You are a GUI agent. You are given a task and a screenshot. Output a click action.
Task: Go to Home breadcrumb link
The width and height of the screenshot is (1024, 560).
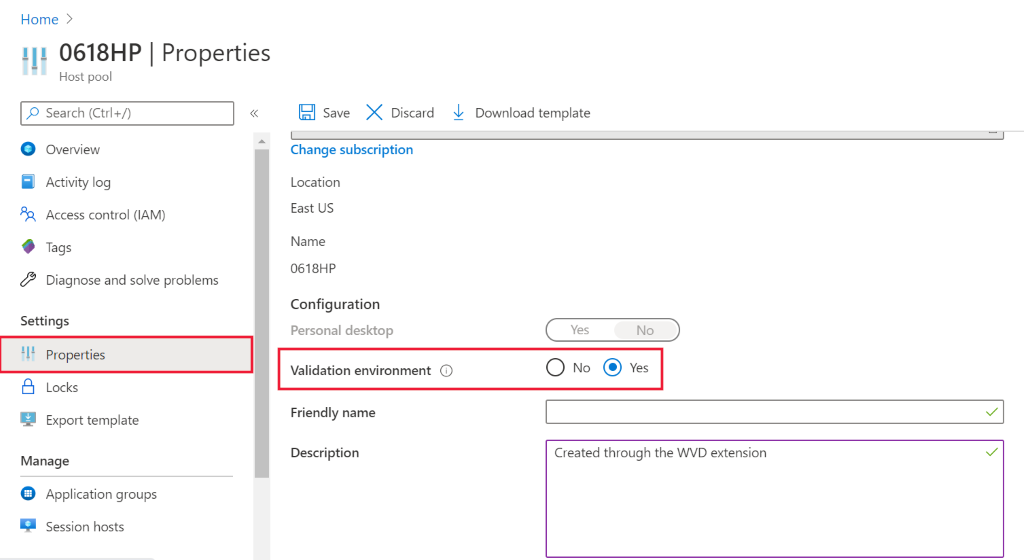point(39,20)
